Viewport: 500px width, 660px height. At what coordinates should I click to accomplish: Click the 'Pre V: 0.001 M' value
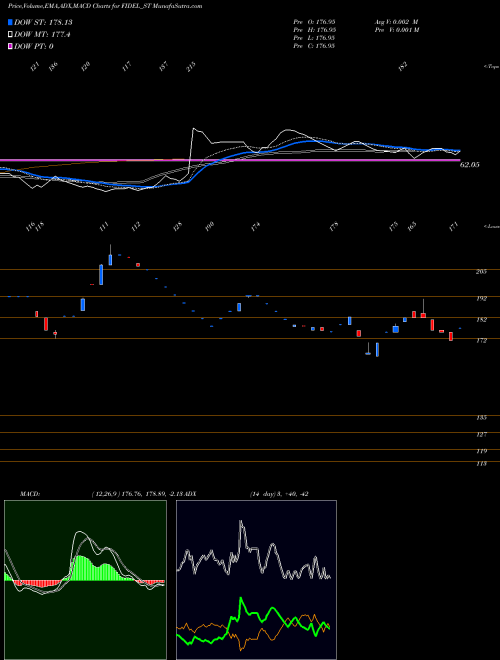(x=396, y=30)
